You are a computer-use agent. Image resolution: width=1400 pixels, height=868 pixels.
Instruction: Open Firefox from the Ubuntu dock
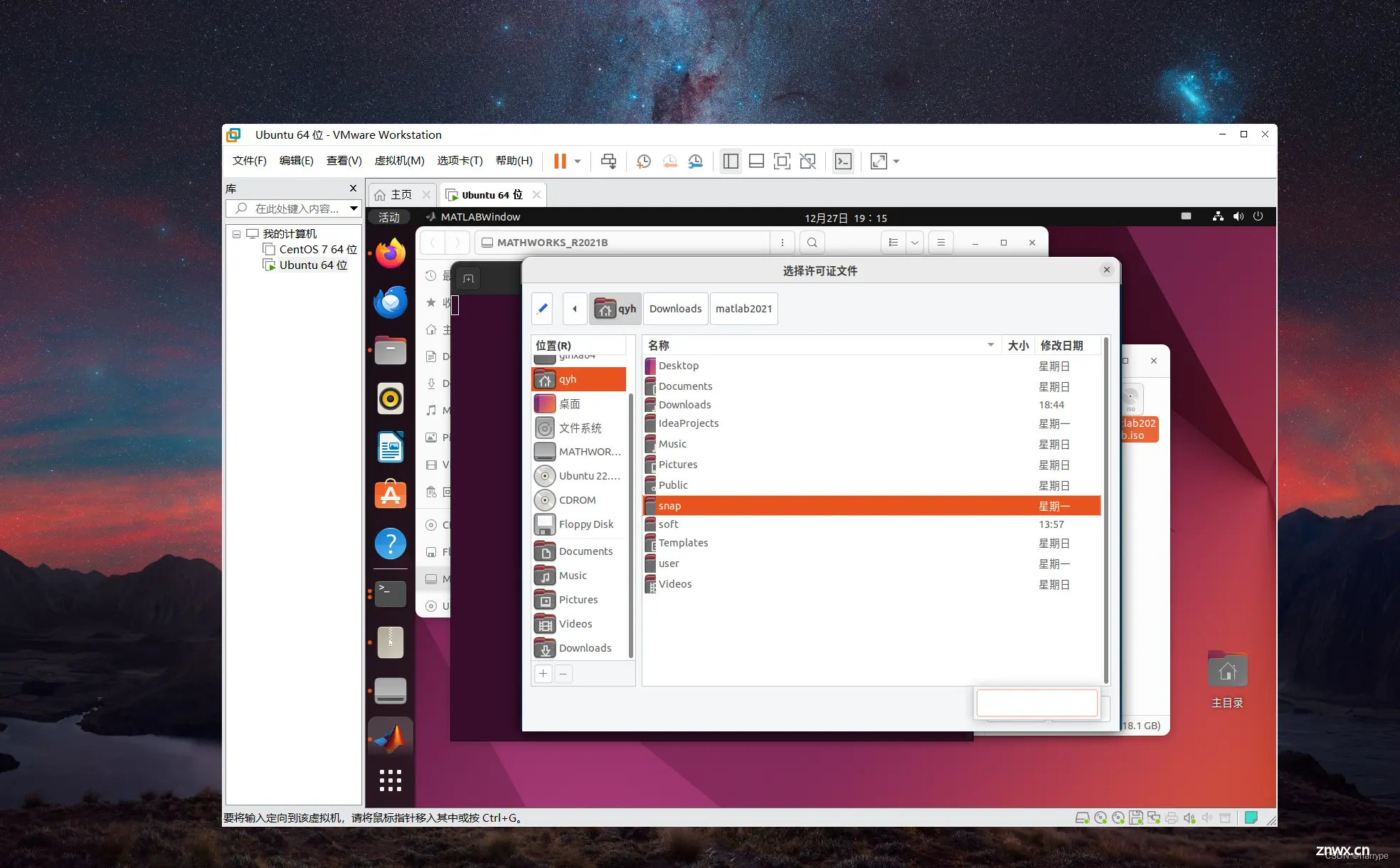(391, 254)
